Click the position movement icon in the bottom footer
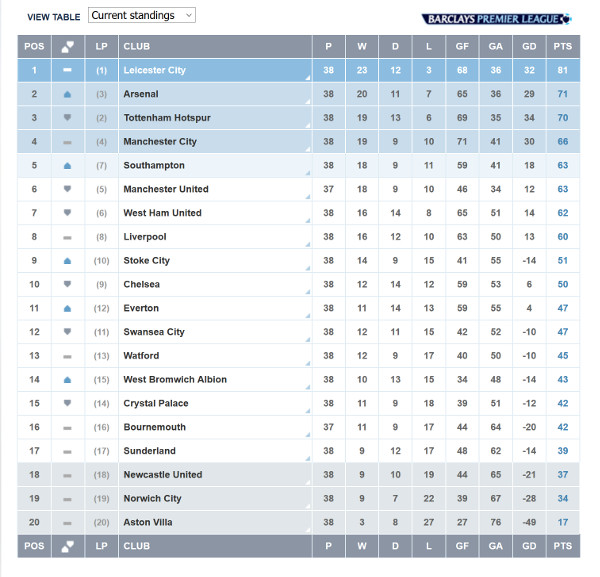Image resolution: width=600 pixels, height=577 pixels. coord(68,546)
